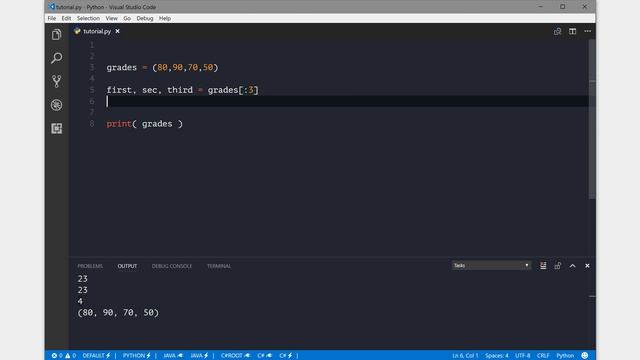Open the Source Control view
Viewport: 640px width, 360px height.
click(57, 81)
